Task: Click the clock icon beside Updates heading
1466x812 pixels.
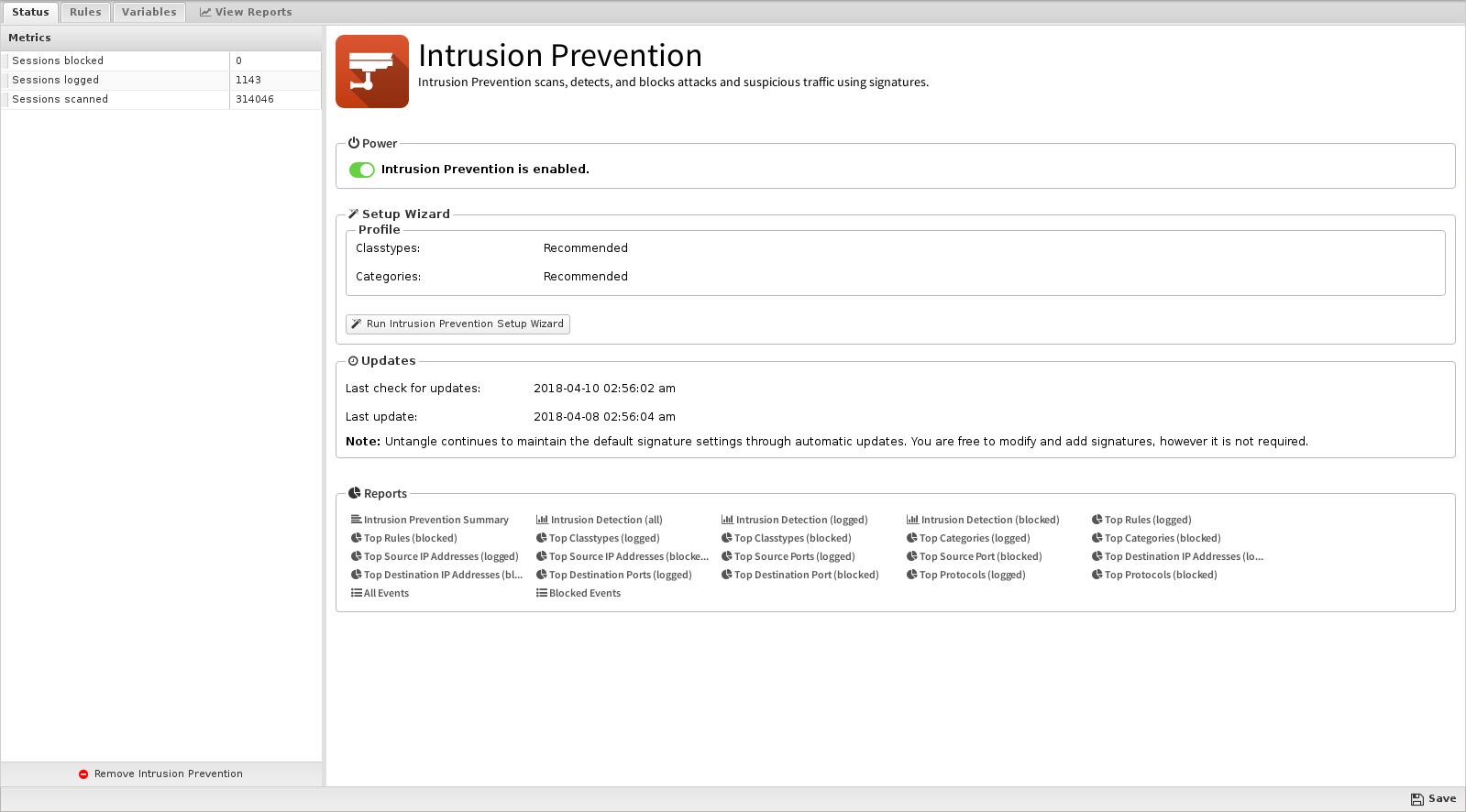Action: (353, 361)
